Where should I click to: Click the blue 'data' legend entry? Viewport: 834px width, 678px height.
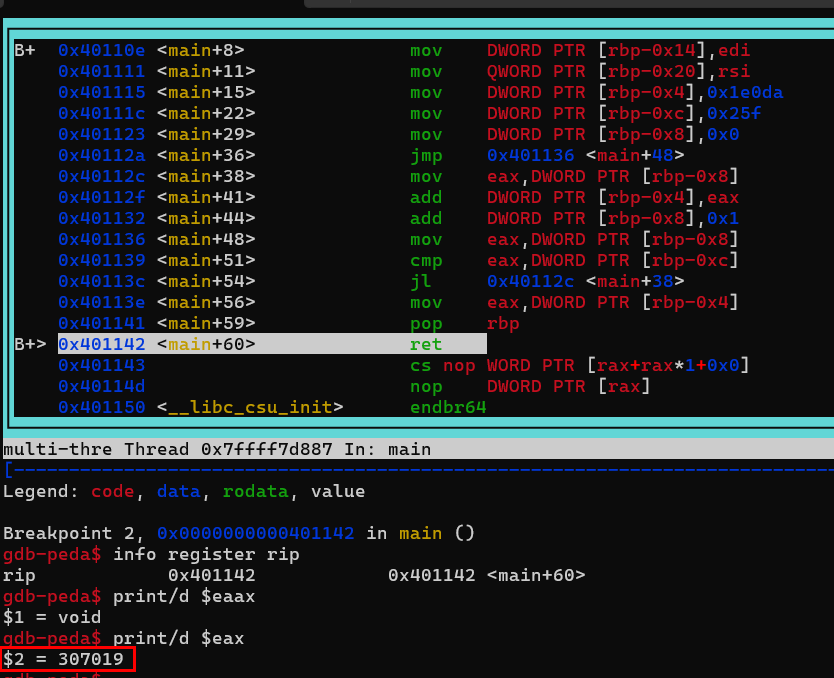point(179,491)
